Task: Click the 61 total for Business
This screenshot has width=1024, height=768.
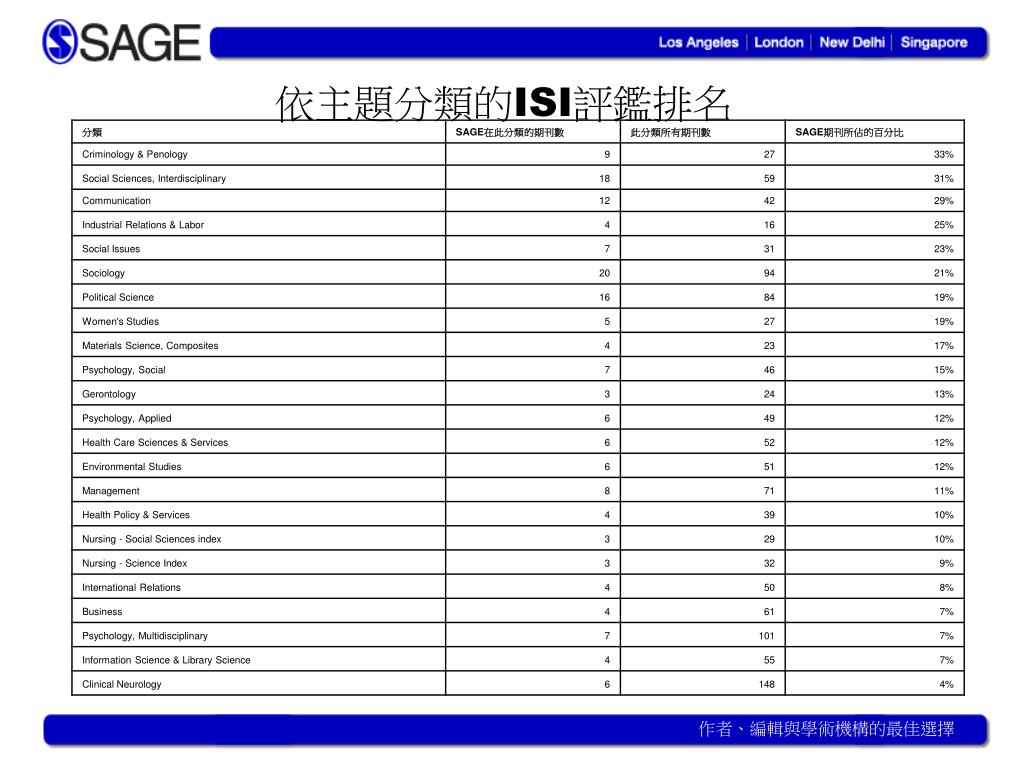Action: [769, 611]
